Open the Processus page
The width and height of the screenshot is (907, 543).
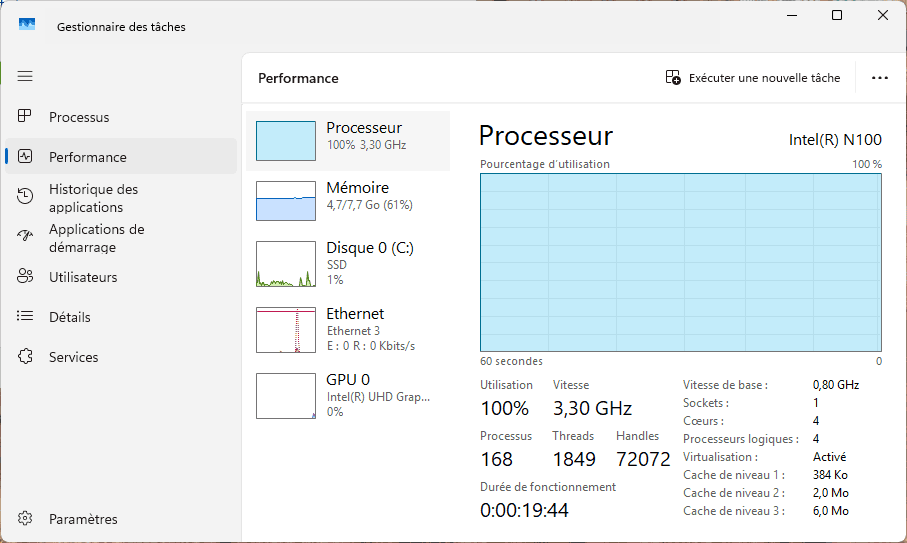pyautogui.click(x=121, y=117)
